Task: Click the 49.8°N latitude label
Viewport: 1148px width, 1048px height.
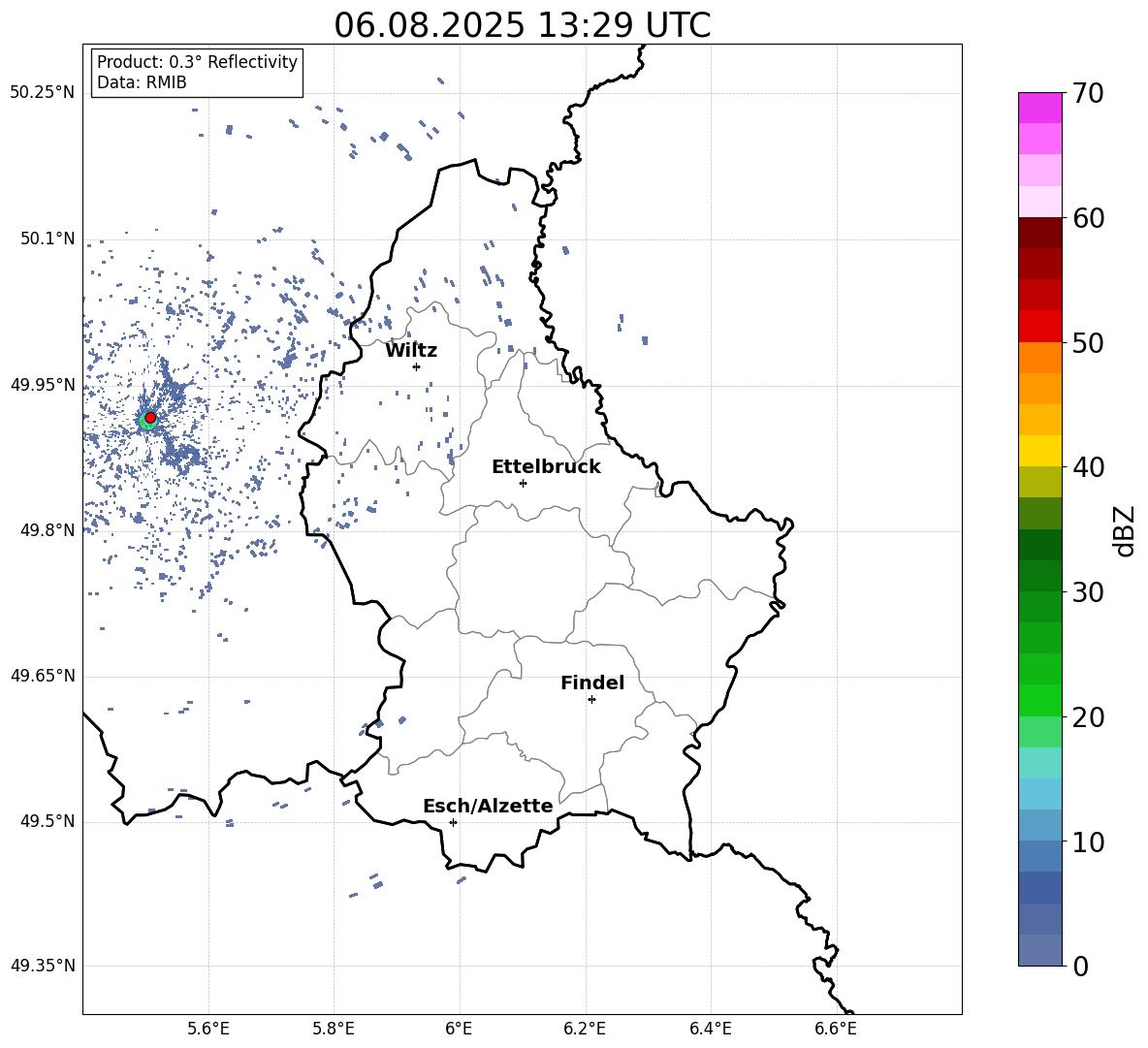Action: point(48,530)
